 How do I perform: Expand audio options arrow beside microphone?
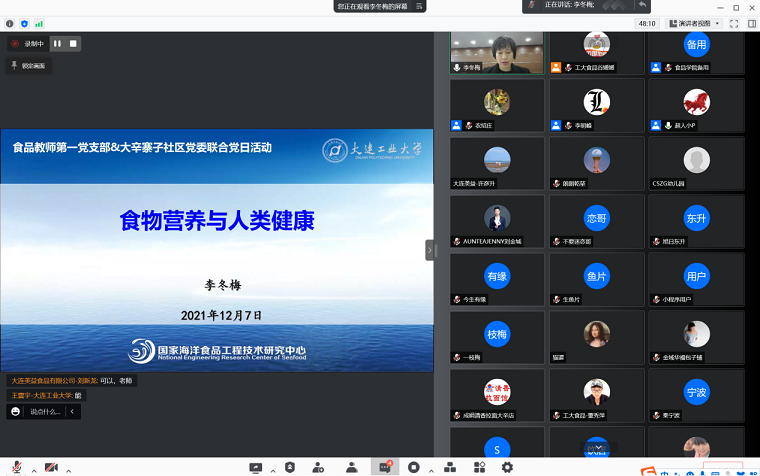pyautogui.click(x=32, y=469)
